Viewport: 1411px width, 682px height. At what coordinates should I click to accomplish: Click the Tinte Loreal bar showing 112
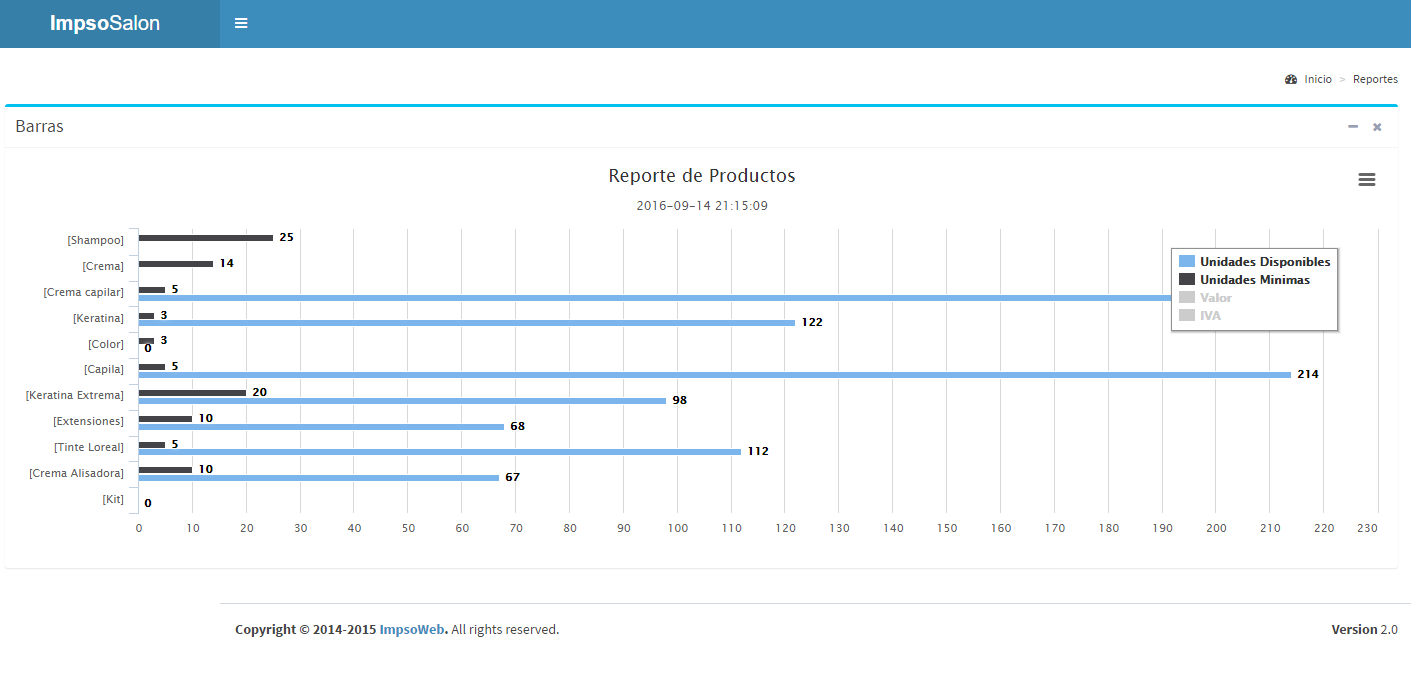(439, 452)
